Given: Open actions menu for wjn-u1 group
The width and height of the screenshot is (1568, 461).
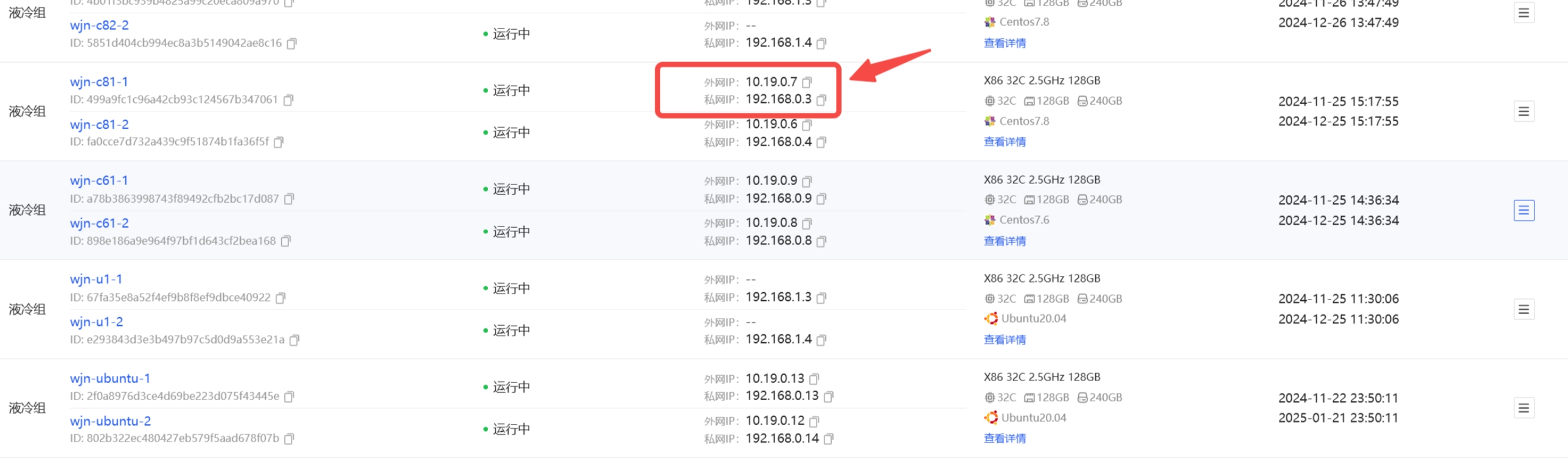Looking at the screenshot, I should [1524, 309].
